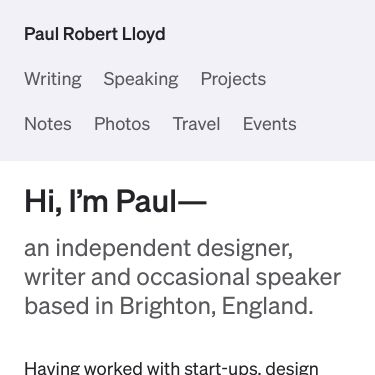Click the "Having worked with" paragraph start
This screenshot has height=375, width=375.
tap(102, 368)
